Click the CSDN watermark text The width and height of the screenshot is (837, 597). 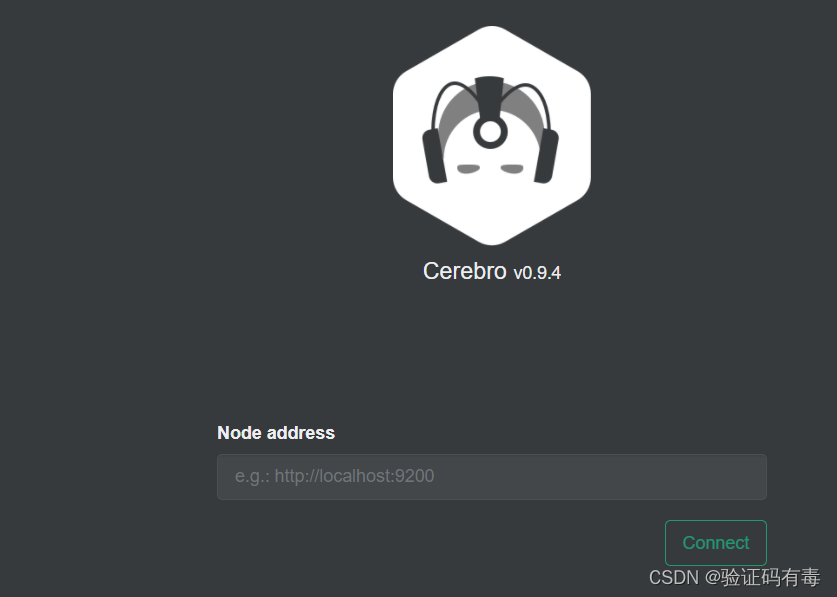tap(674, 578)
